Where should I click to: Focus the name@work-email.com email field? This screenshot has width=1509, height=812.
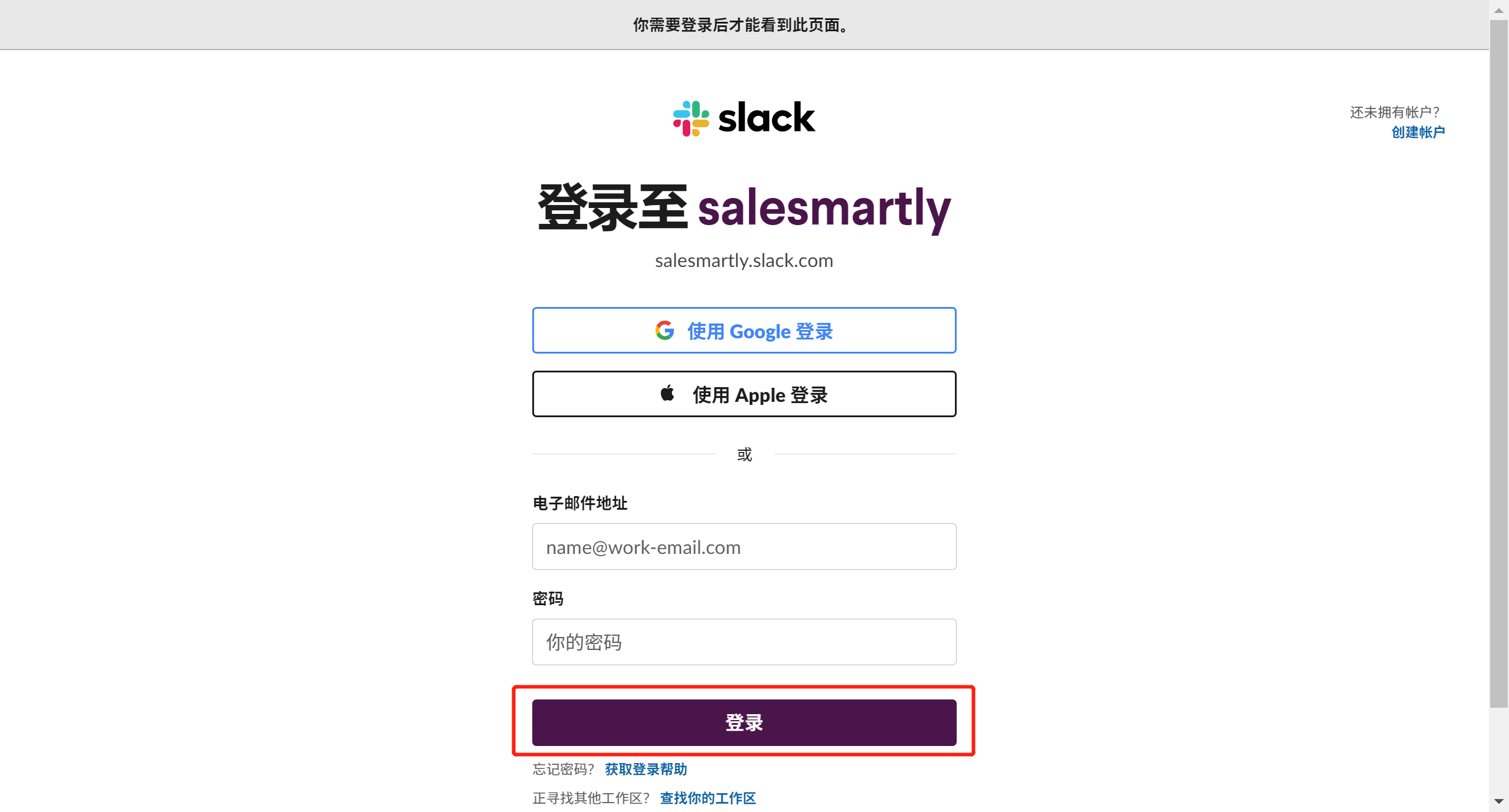[744, 547]
